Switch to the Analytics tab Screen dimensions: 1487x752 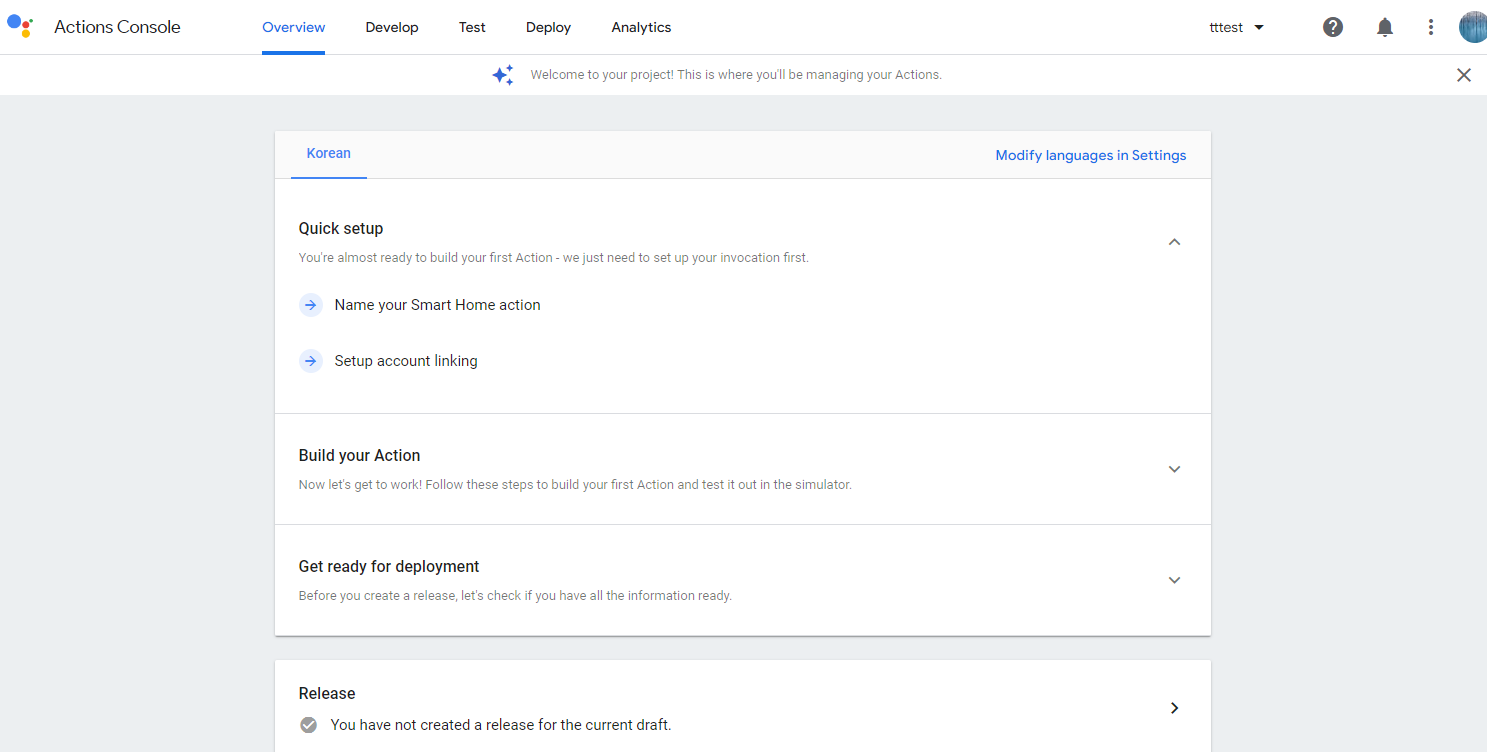[x=641, y=27]
